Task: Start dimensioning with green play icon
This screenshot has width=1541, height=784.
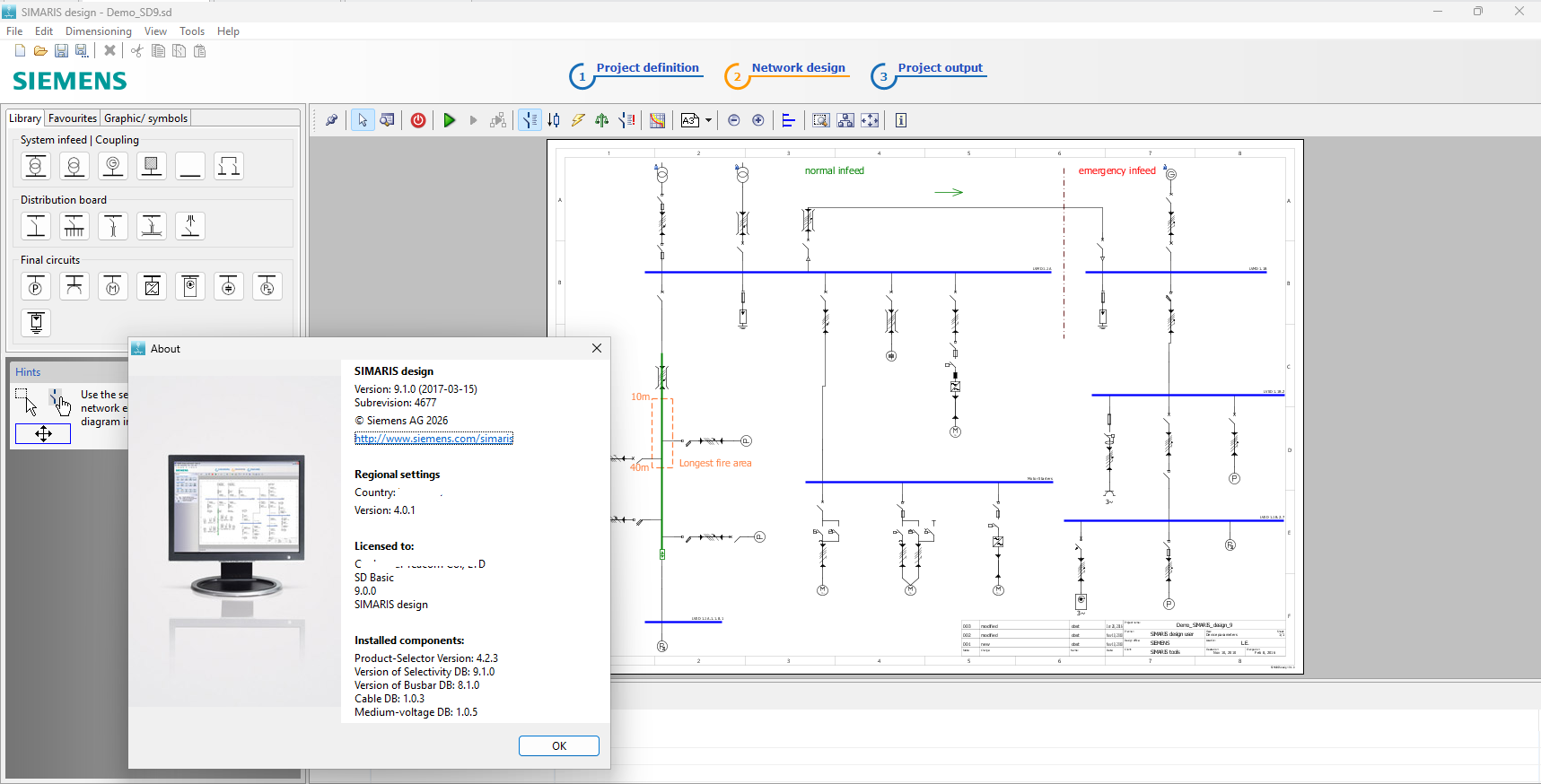Action: (450, 120)
